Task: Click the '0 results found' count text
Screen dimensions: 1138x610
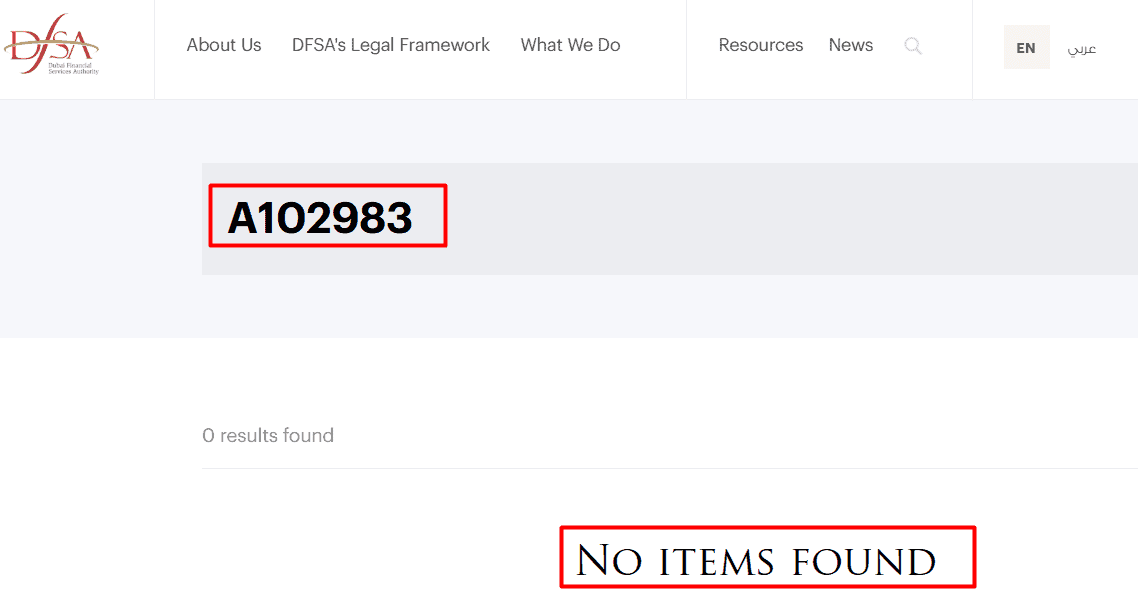Action: coord(268,436)
